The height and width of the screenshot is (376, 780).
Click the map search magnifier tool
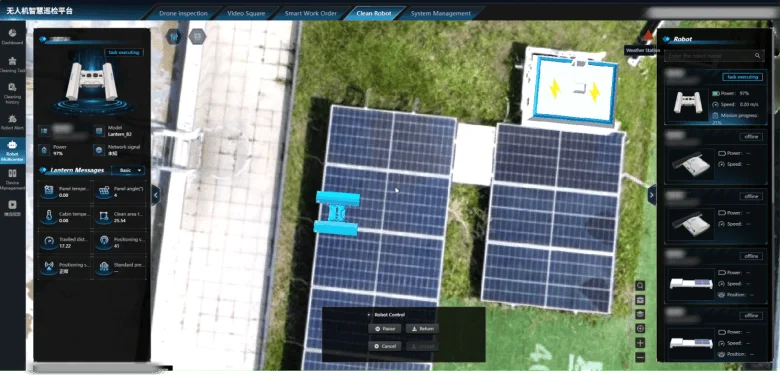pos(640,285)
